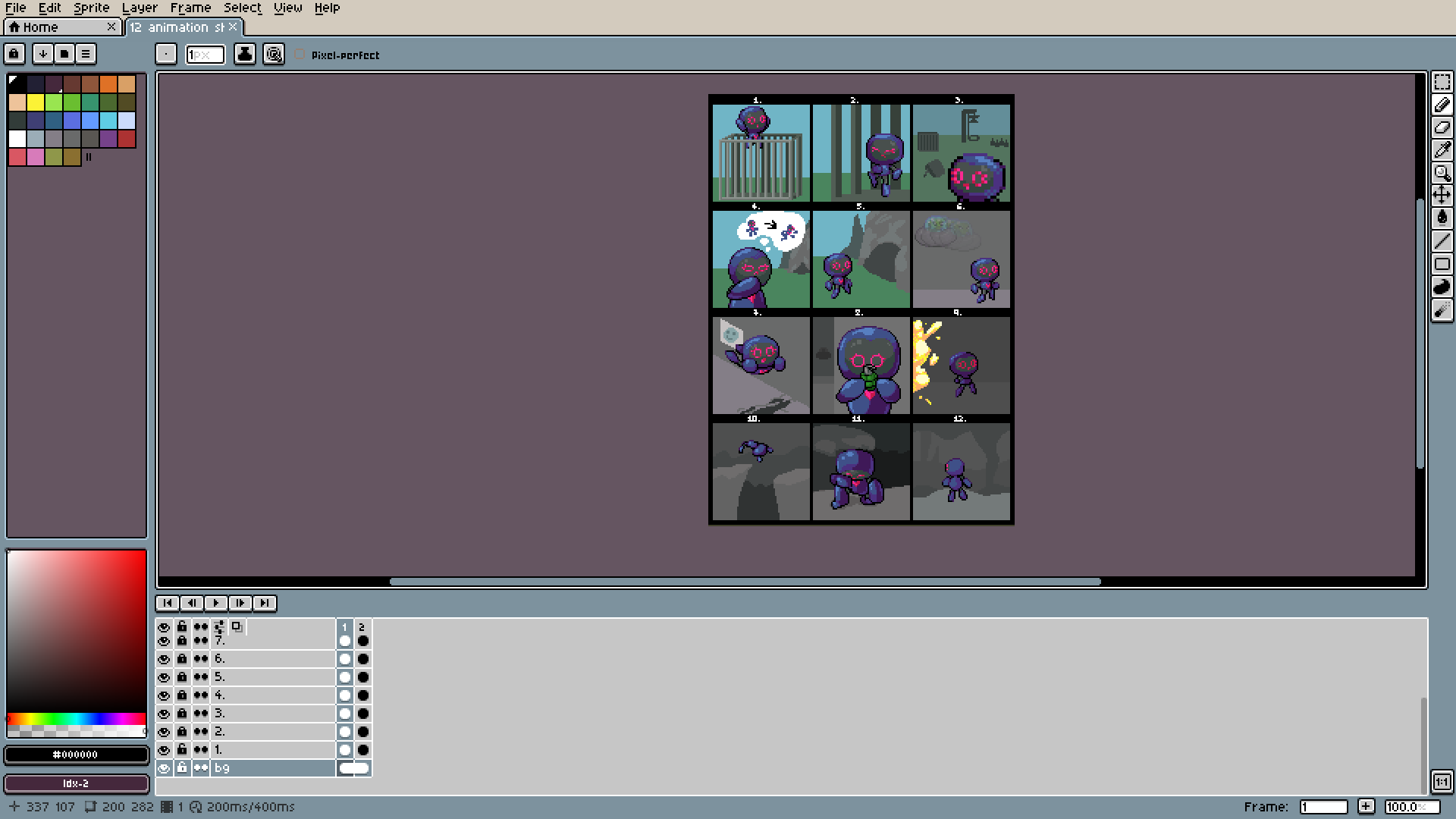Screen dimensions: 1456x819
Task: Open the Ink type dropdown
Action: click(x=245, y=54)
